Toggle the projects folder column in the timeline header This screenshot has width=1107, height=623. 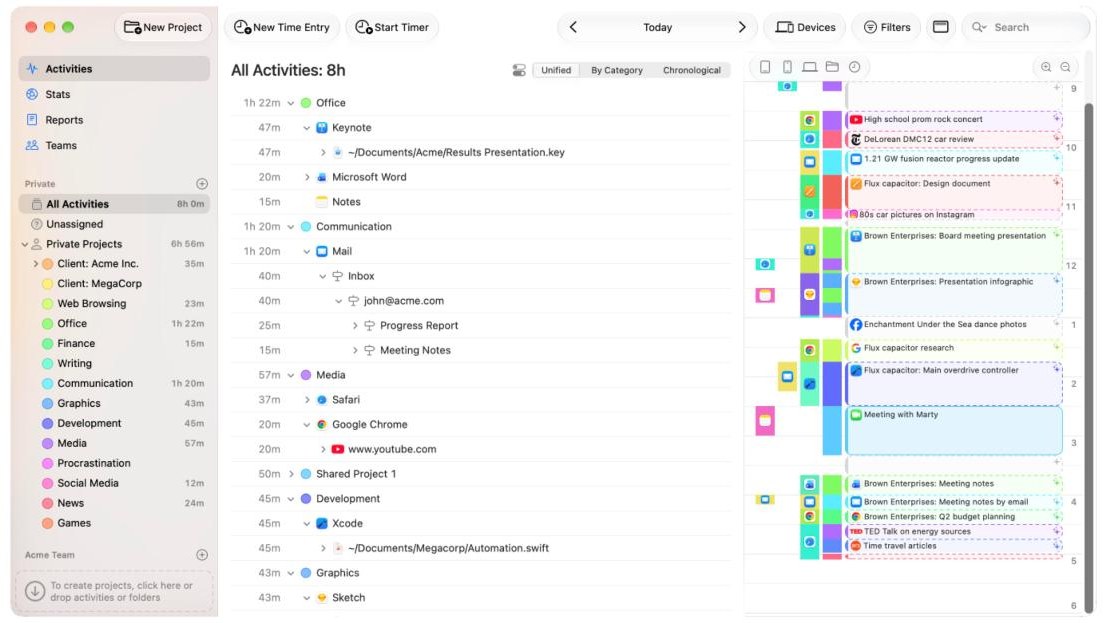coord(832,67)
